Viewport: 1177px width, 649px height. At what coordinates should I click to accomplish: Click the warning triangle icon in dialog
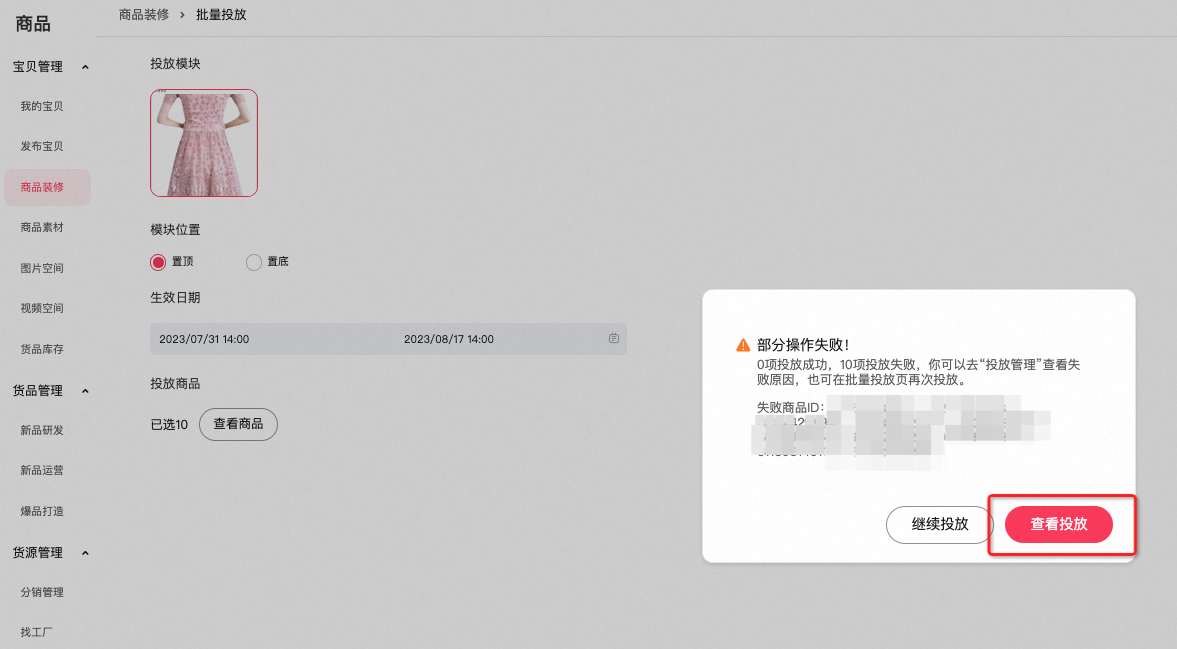[743, 345]
